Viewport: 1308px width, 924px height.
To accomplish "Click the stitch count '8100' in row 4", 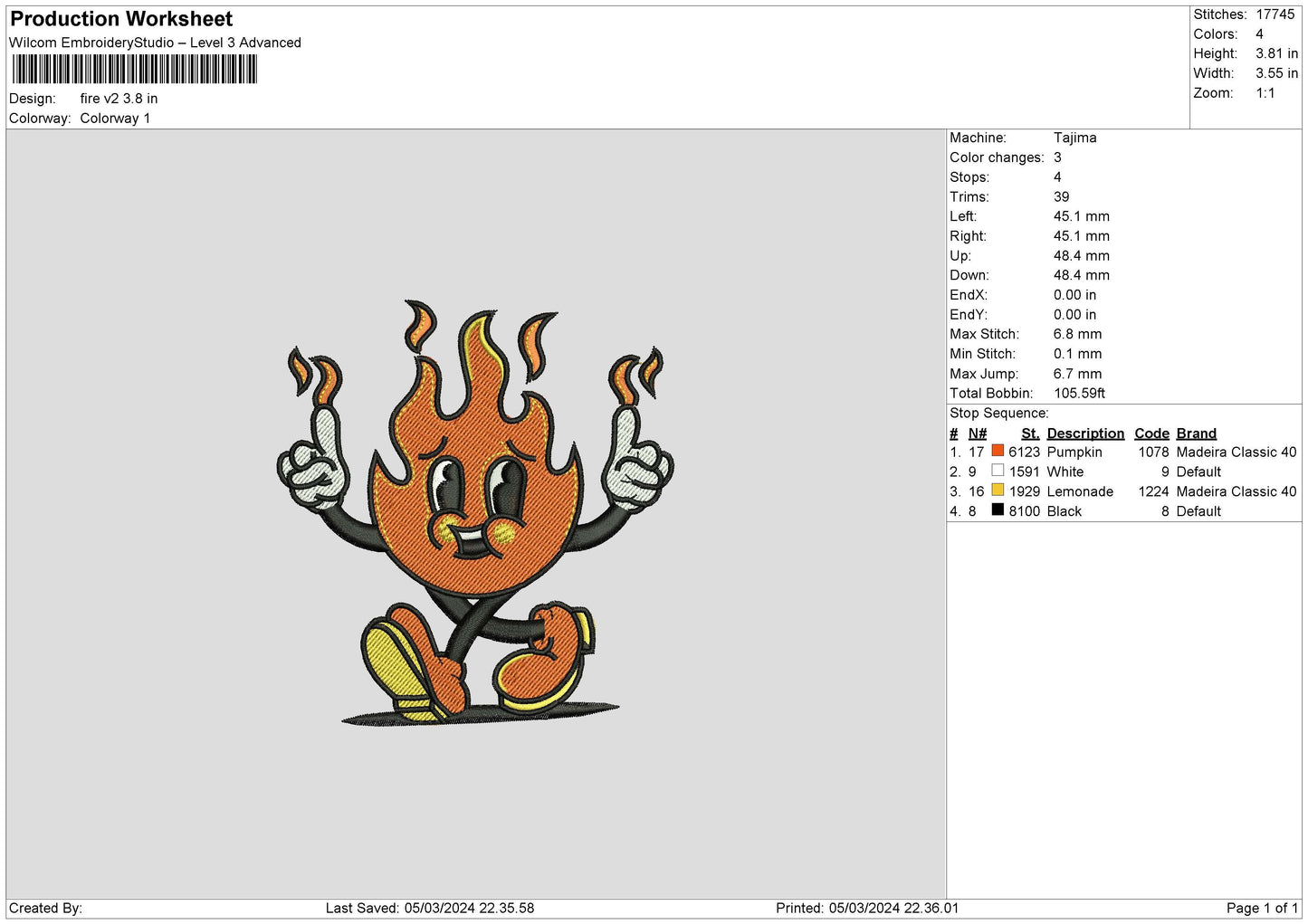I will pos(1024,511).
